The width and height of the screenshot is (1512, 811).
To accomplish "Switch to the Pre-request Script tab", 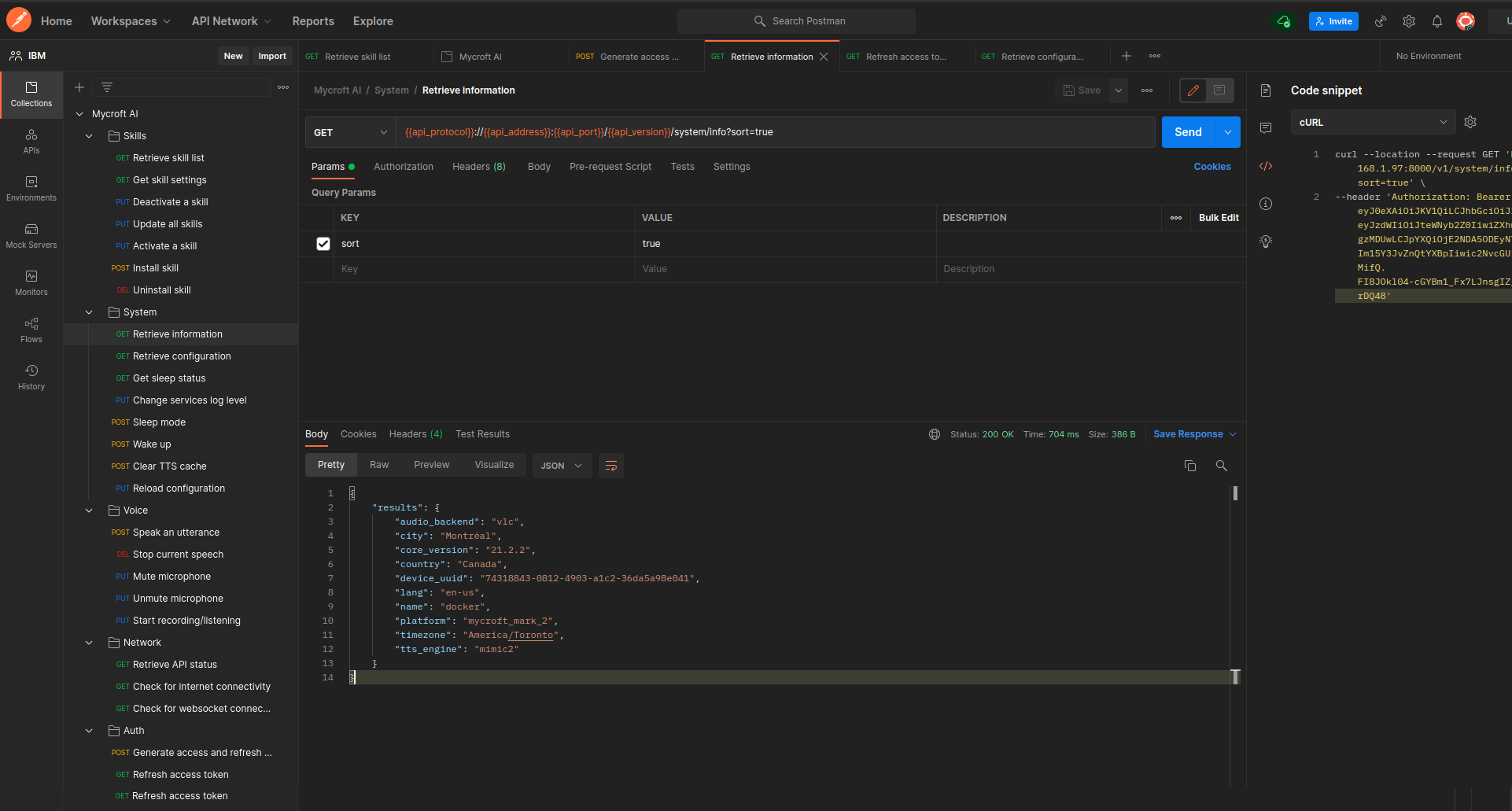I will tap(610, 167).
